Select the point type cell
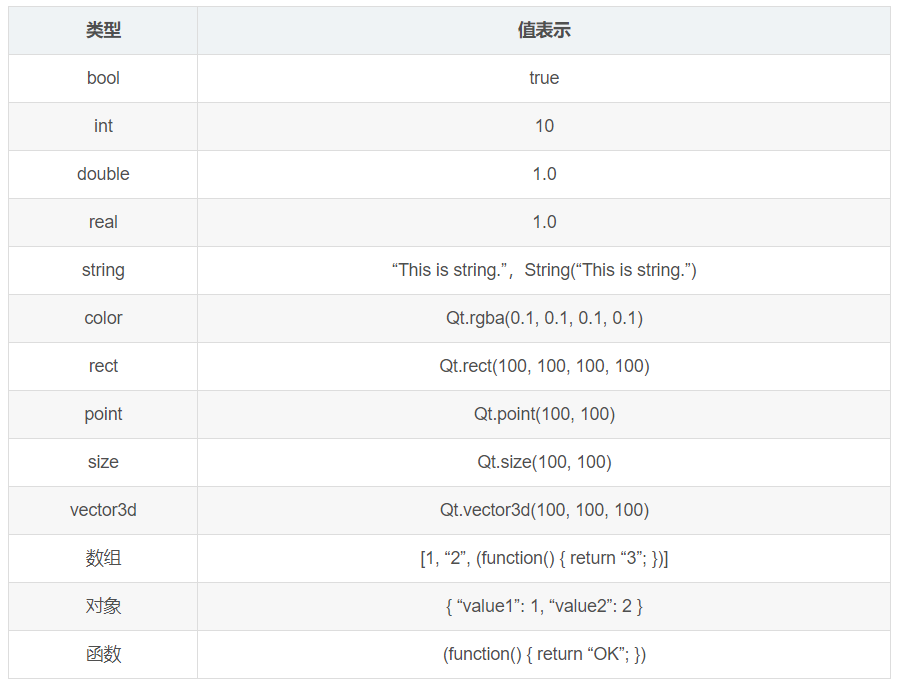Viewport: 898px width, 685px height. (x=103, y=414)
